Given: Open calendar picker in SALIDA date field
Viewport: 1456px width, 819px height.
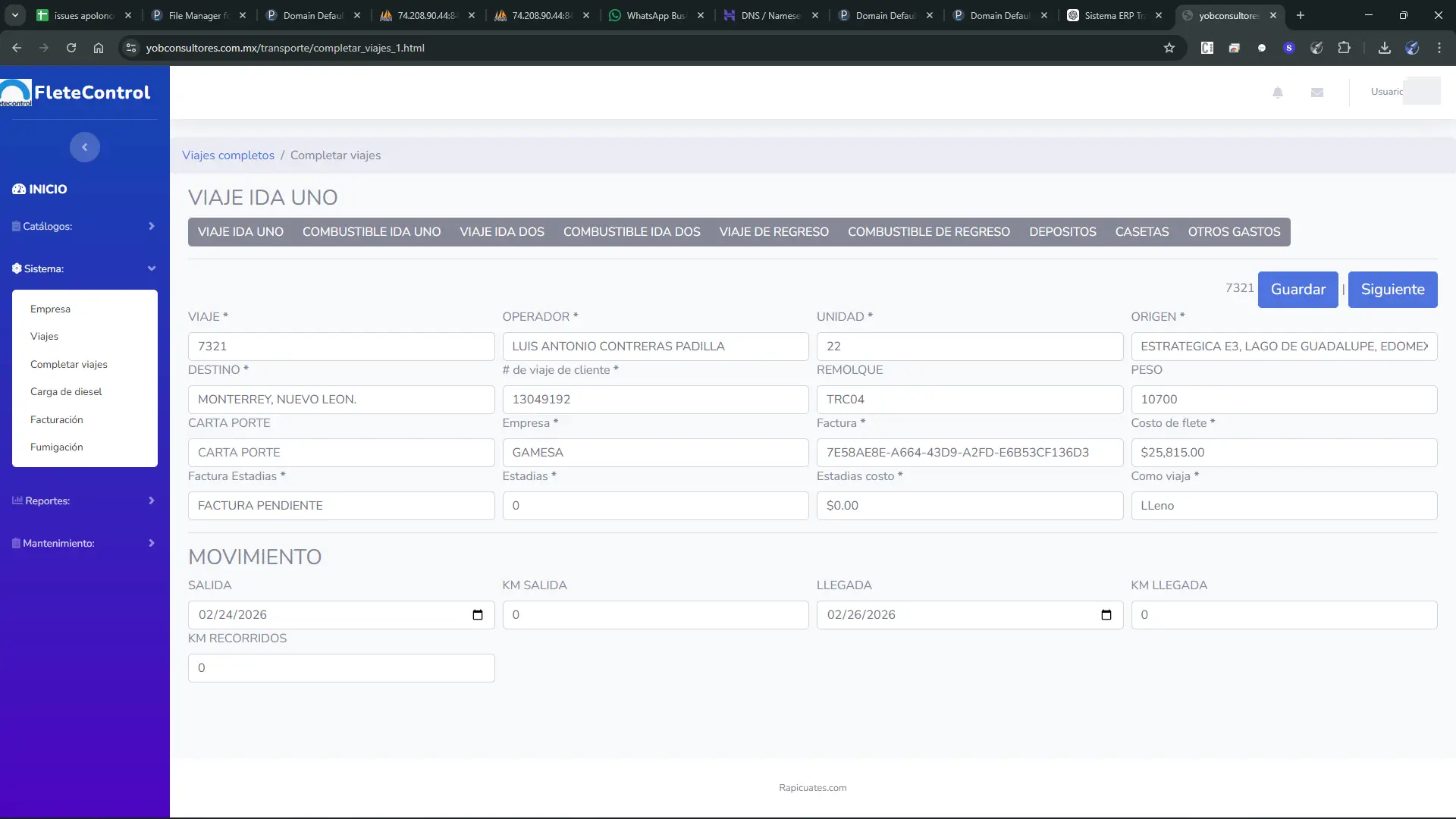Looking at the screenshot, I should [478, 615].
